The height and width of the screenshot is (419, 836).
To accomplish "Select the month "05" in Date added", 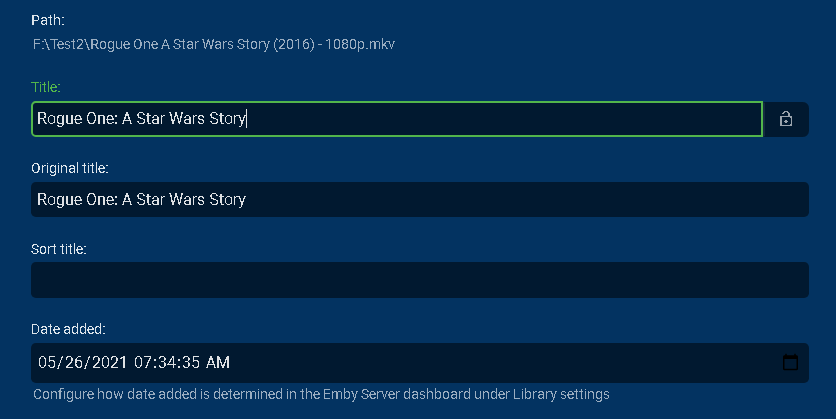I will click(x=47, y=363).
